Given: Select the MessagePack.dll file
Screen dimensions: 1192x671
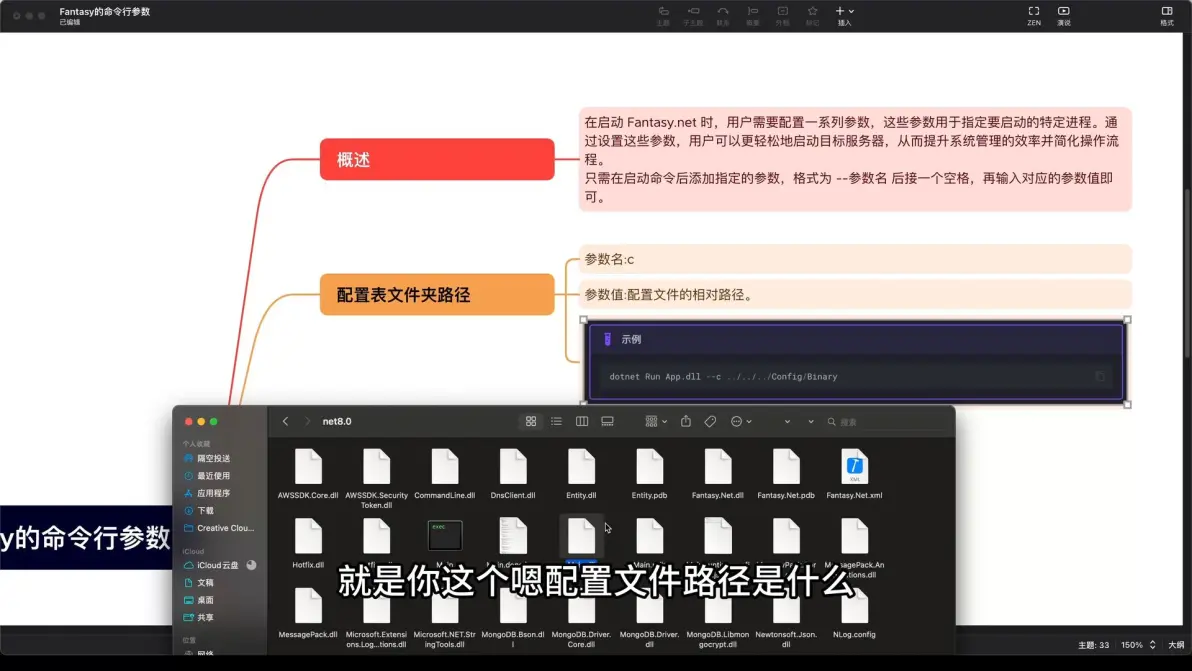Looking at the screenshot, I should click(308, 613).
